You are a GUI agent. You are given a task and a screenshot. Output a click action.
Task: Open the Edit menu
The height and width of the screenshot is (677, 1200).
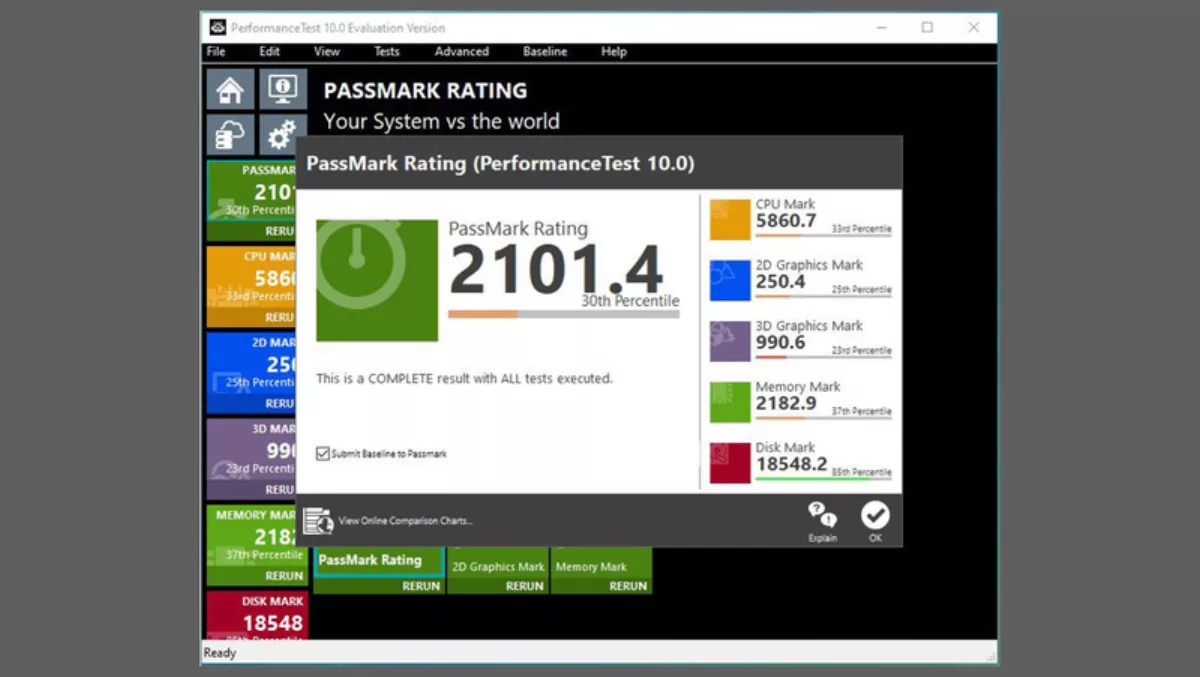[270, 52]
